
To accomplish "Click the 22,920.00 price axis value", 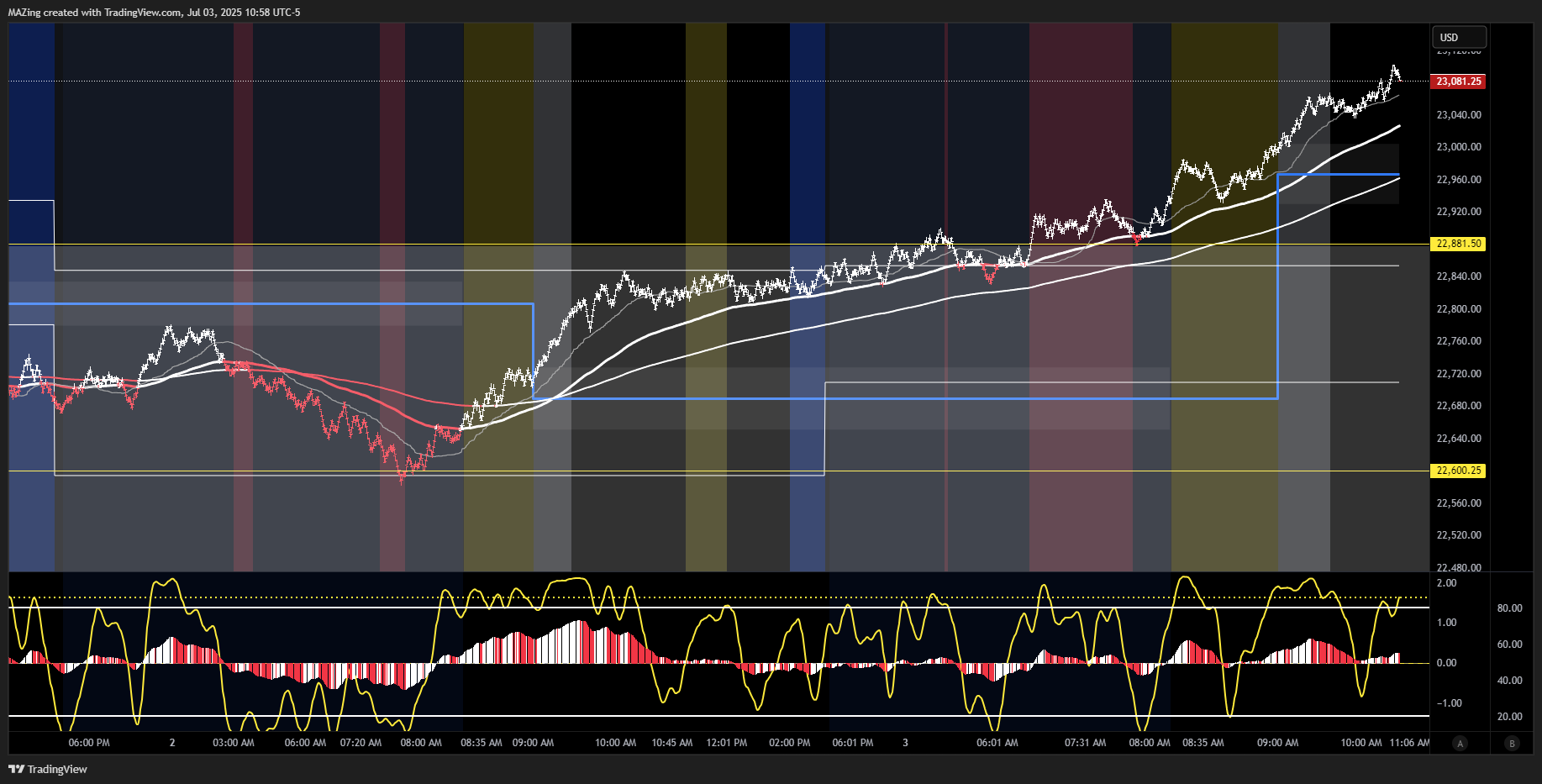I will tap(1459, 212).
